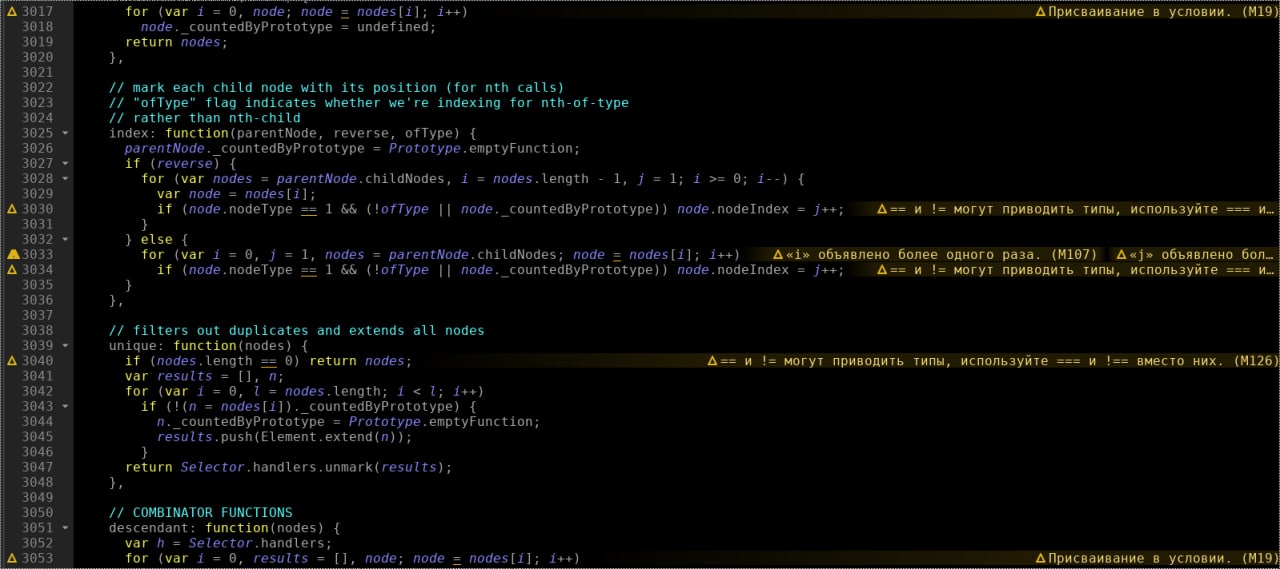This screenshot has width=1280, height=569.
Task: Click 'descendant: function(nodes)' declaration
Action: tap(224, 528)
